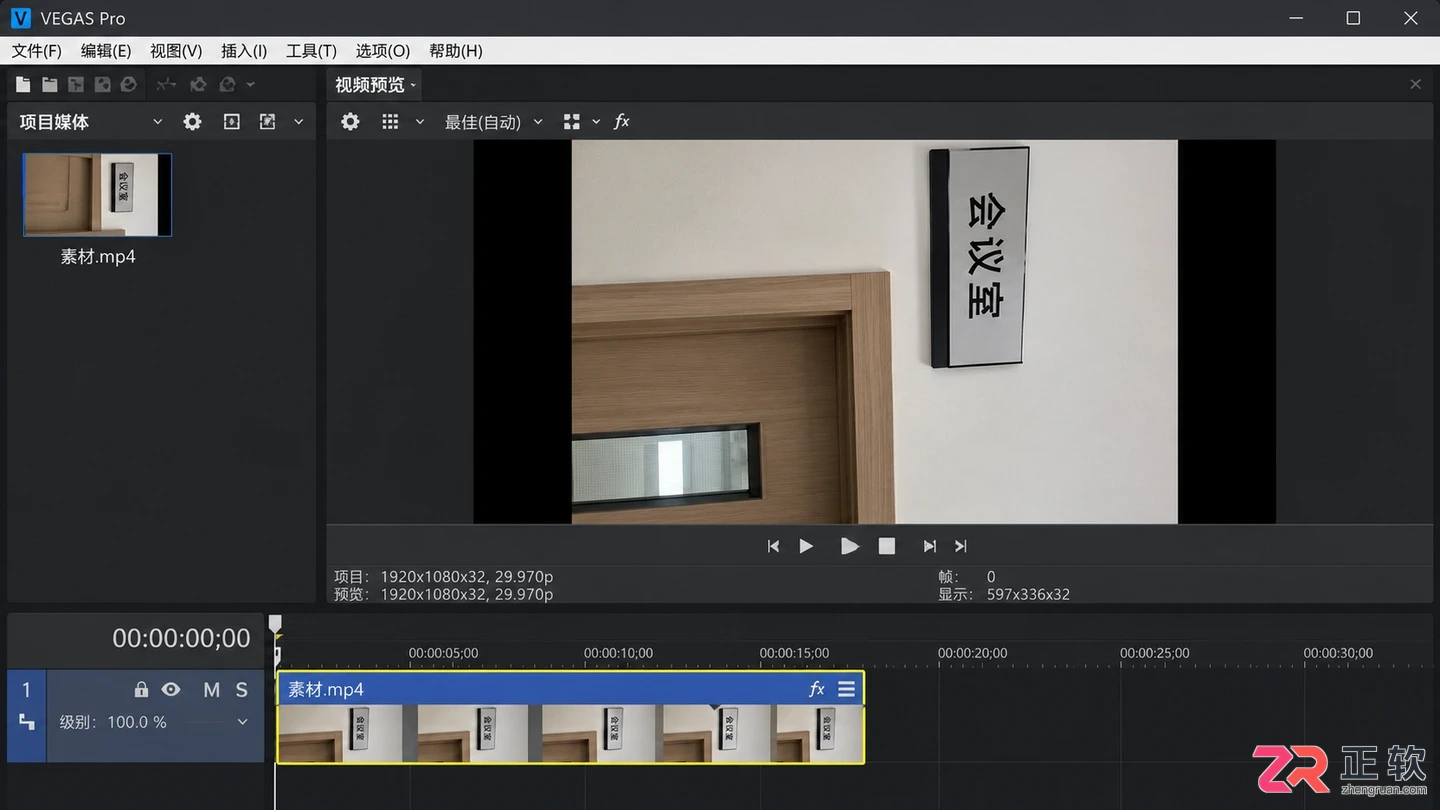
Task: Click the 00:00:00;00 timecode display
Action: click(x=181, y=638)
